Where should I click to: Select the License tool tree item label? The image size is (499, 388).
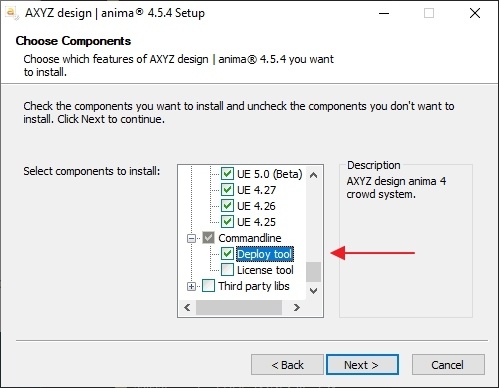pos(265,270)
